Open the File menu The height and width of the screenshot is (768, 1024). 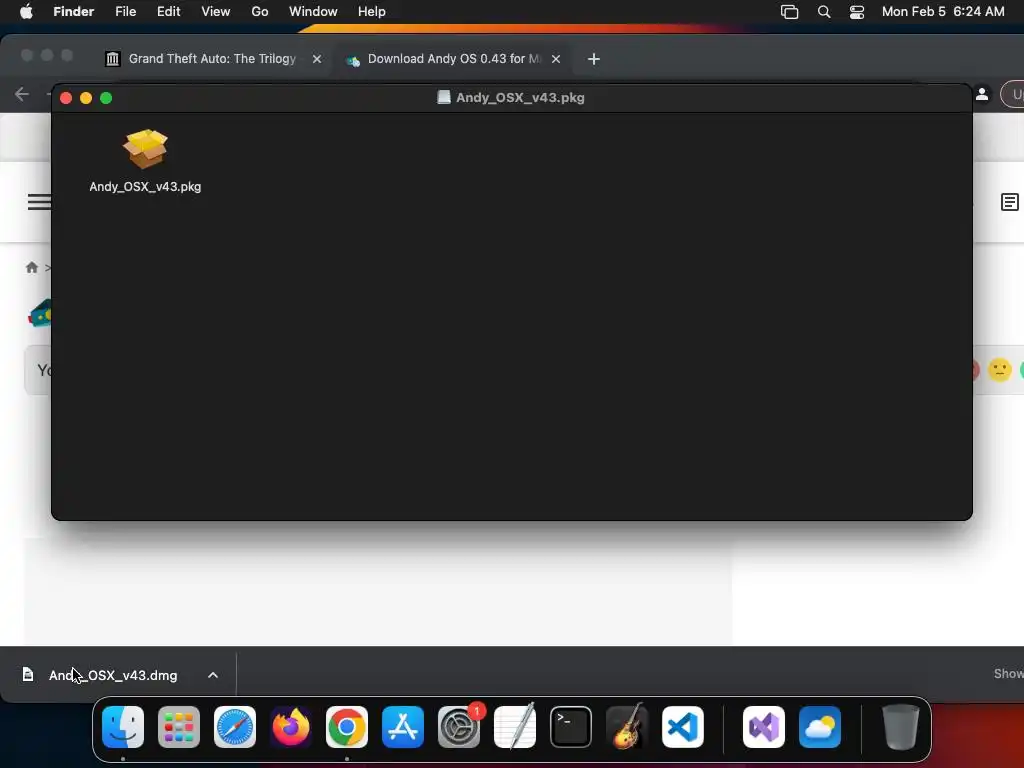point(125,11)
